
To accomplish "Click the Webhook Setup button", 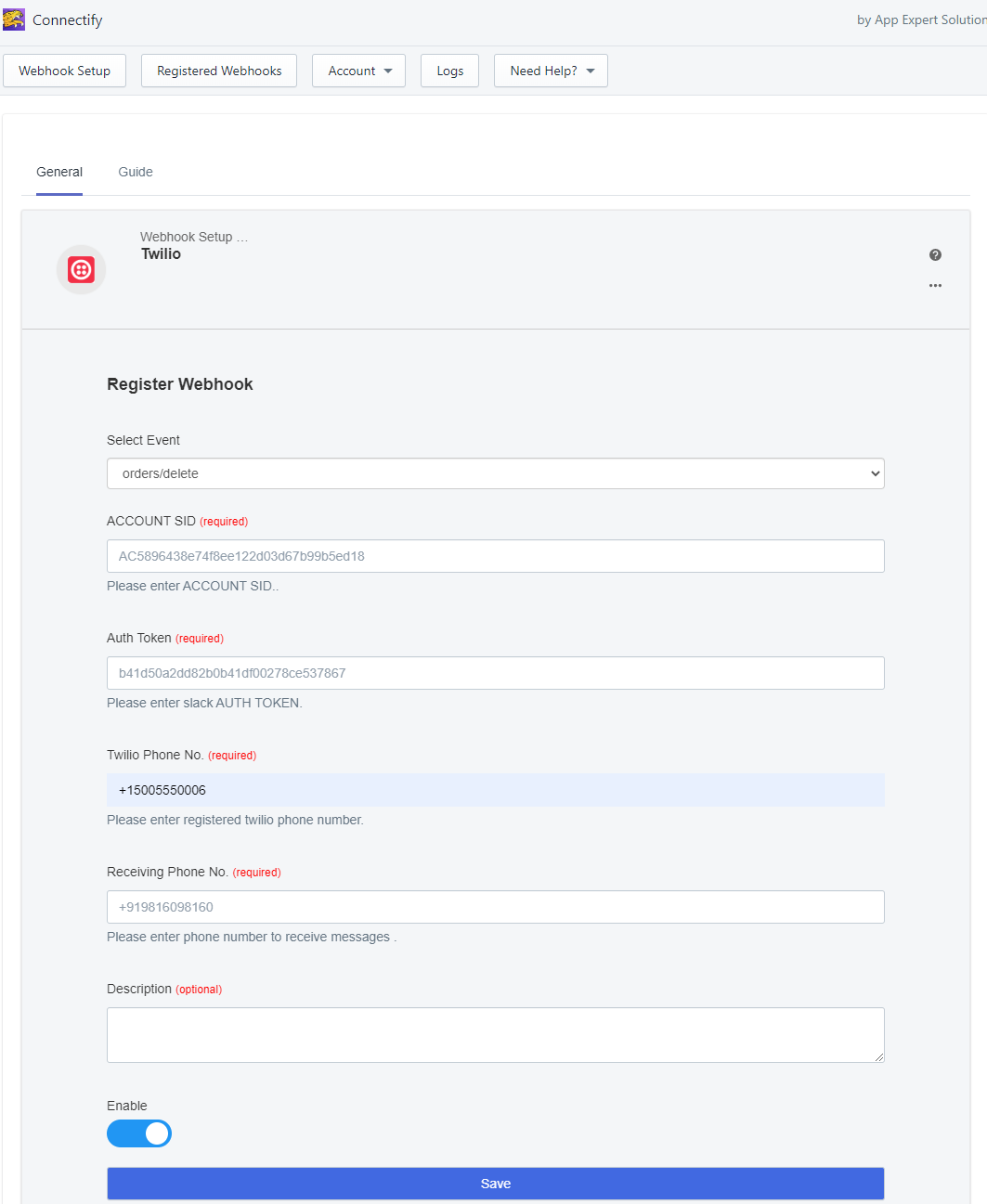I will pos(64,71).
